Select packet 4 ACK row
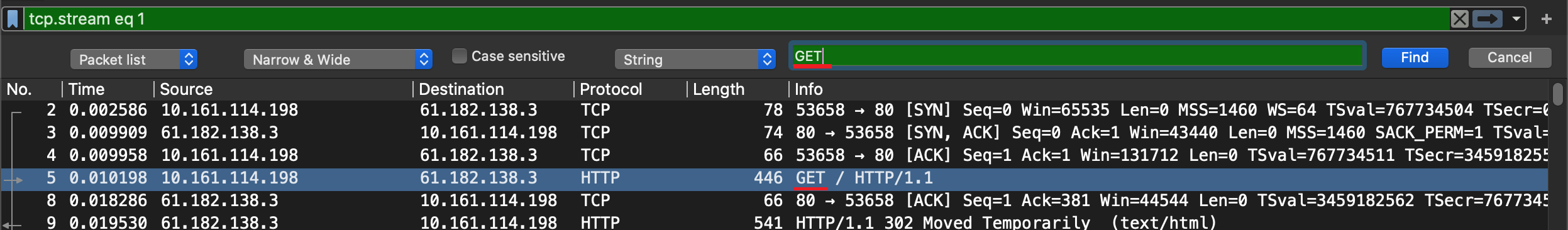 (775, 155)
